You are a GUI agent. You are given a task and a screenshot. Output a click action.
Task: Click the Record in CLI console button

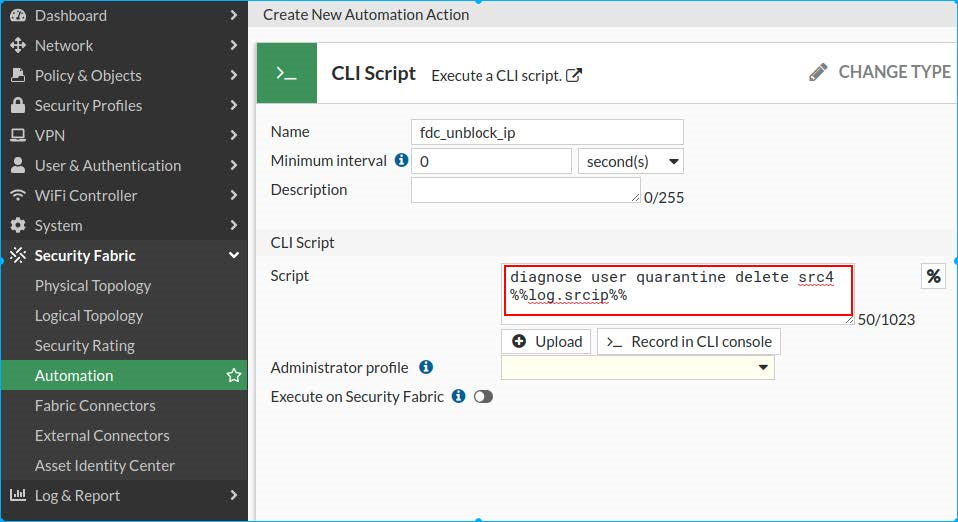click(x=689, y=342)
